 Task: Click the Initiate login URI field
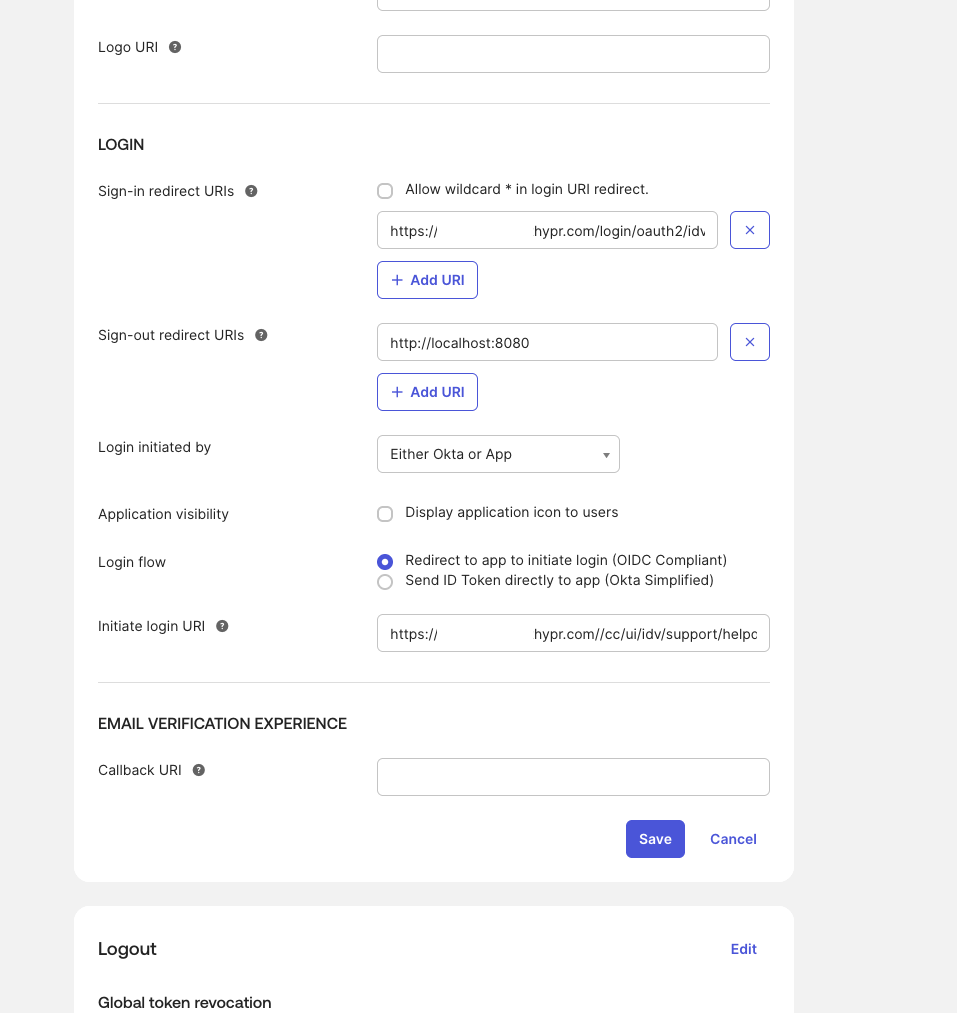pyautogui.click(x=573, y=633)
